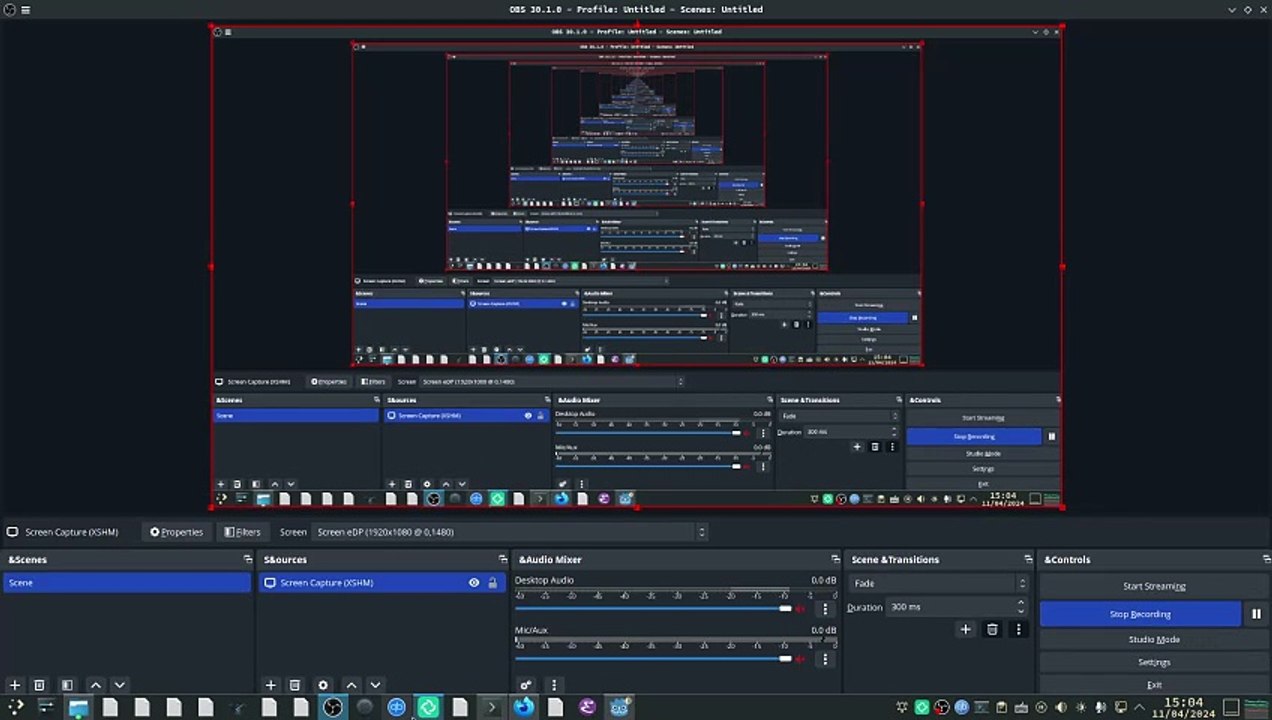
Task: Click Stop Recording
Action: pyautogui.click(x=1140, y=614)
